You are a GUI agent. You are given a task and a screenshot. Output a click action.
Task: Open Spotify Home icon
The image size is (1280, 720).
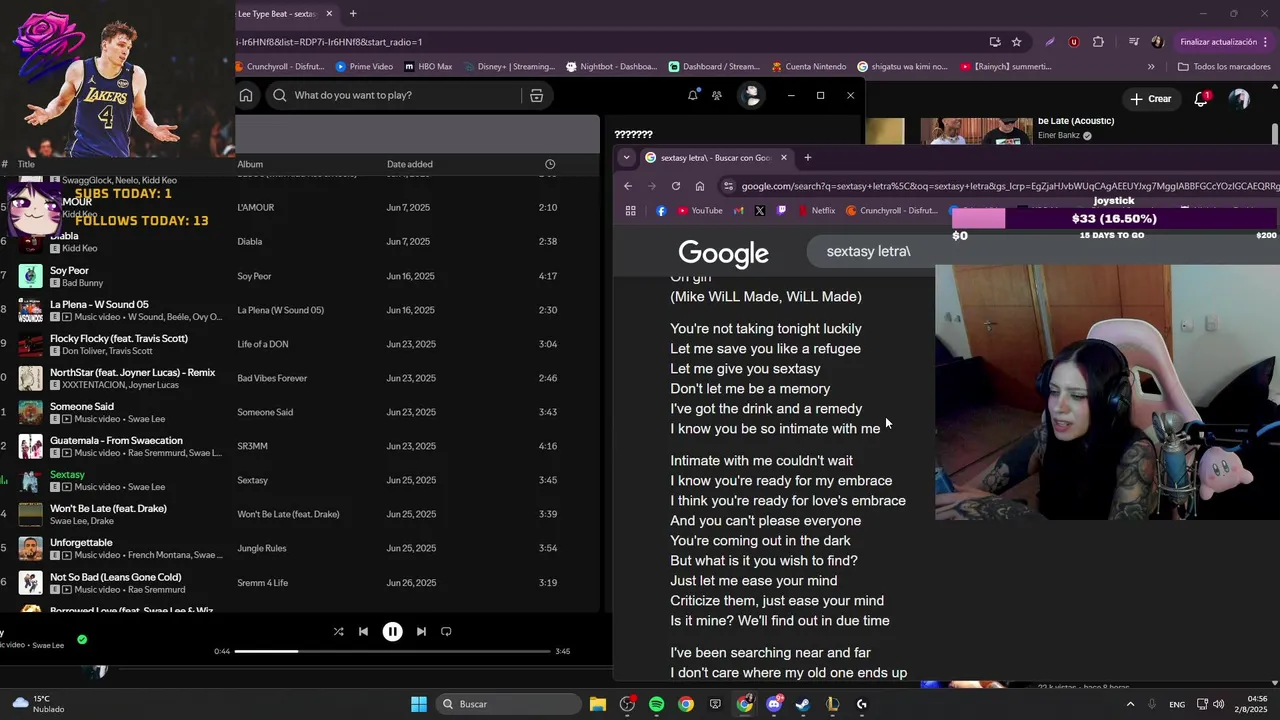coord(246,95)
